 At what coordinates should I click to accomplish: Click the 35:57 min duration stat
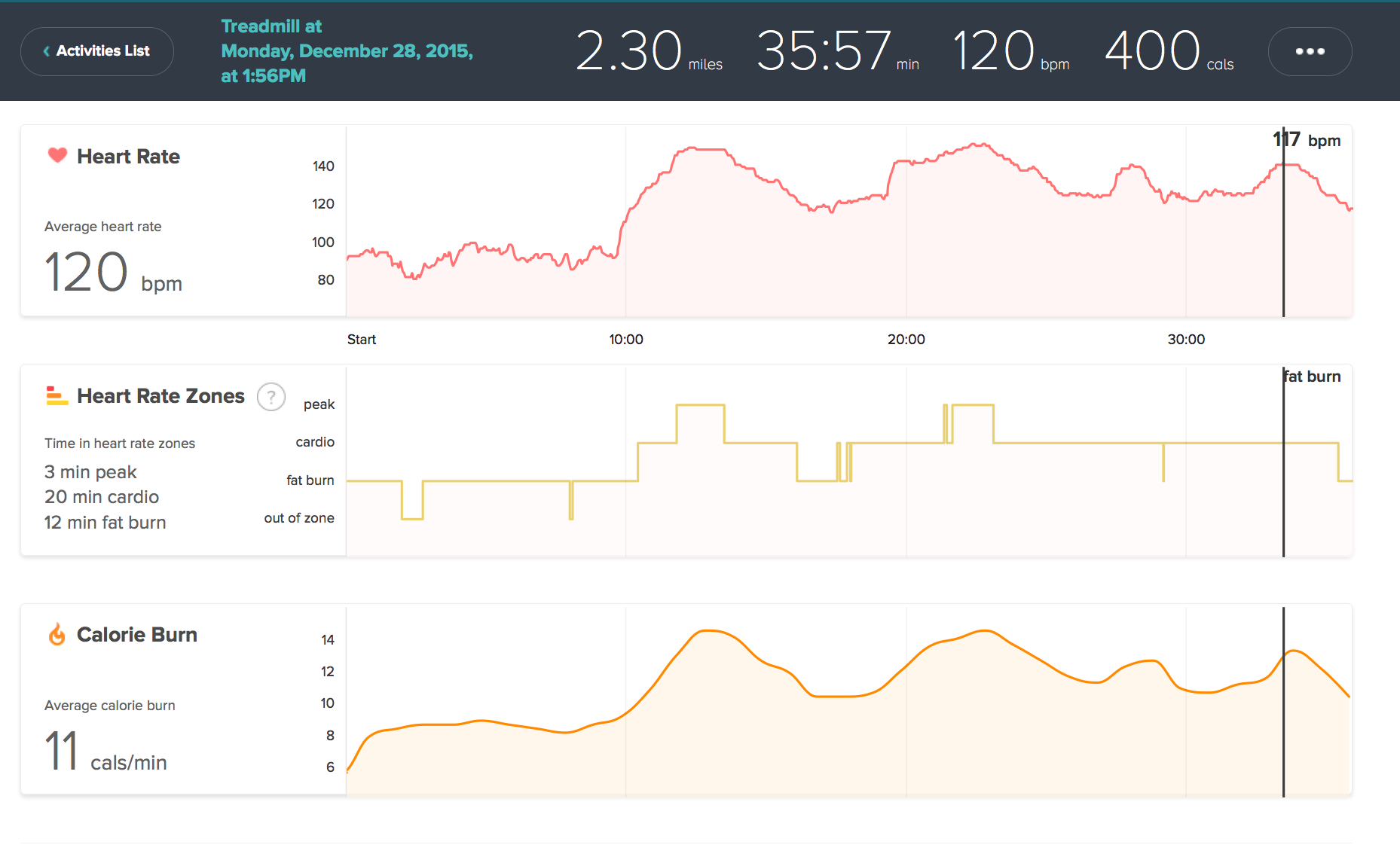point(836,51)
